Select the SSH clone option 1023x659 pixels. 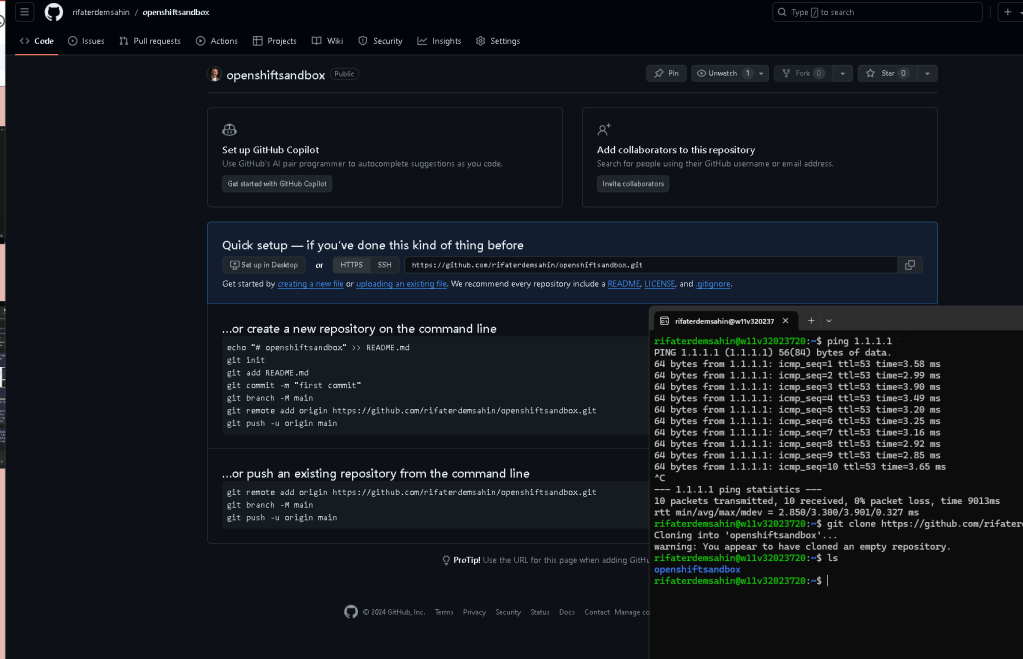click(x=384, y=265)
